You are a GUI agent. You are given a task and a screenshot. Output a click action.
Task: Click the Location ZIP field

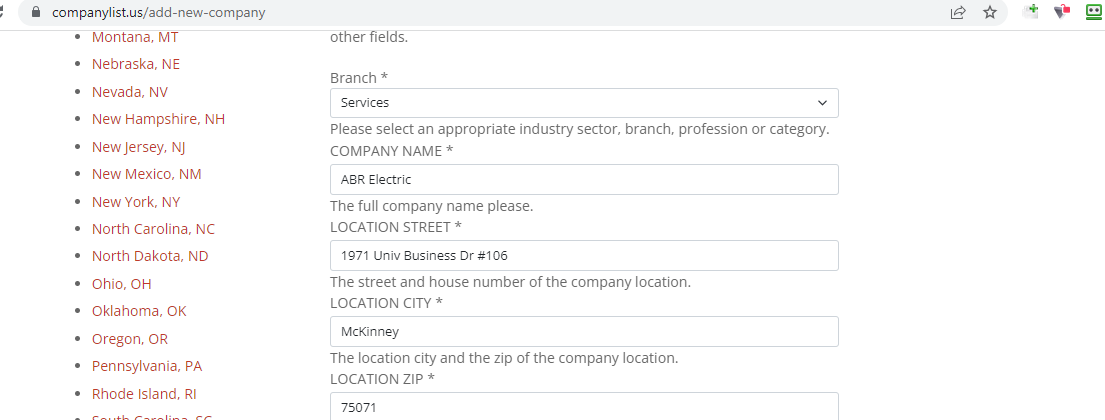click(x=584, y=406)
